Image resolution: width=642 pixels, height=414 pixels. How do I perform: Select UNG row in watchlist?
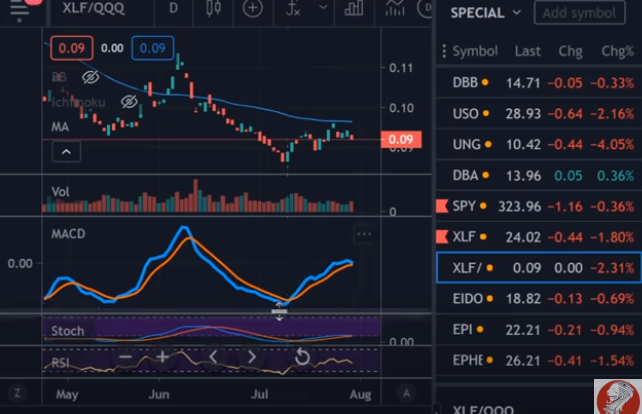pos(539,144)
